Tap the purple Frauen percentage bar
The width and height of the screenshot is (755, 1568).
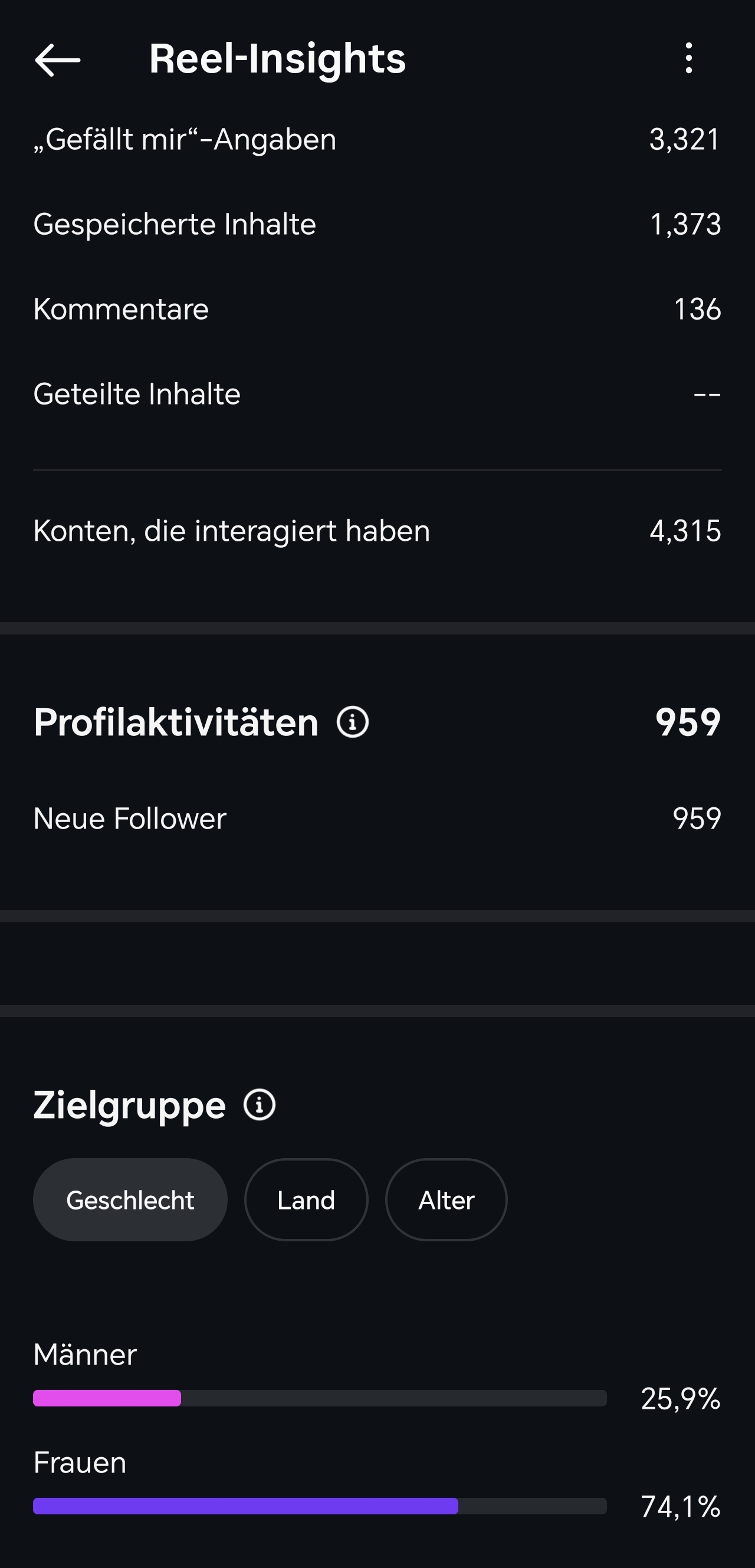(x=245, y=1506)
